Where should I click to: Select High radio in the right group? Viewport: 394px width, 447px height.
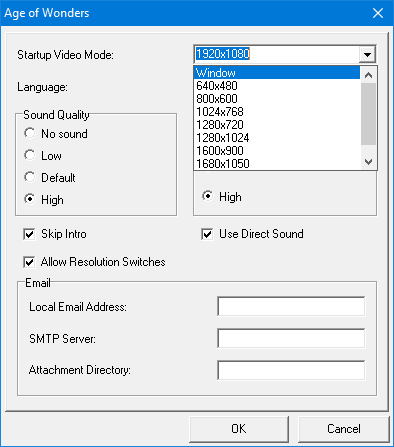[x=208, y=196]
